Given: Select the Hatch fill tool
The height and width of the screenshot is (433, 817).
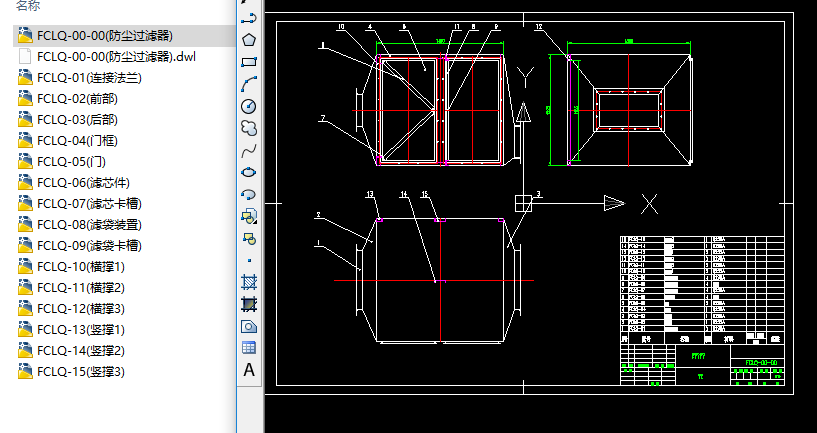Looking at the screenshot, I should pos(249,282).
